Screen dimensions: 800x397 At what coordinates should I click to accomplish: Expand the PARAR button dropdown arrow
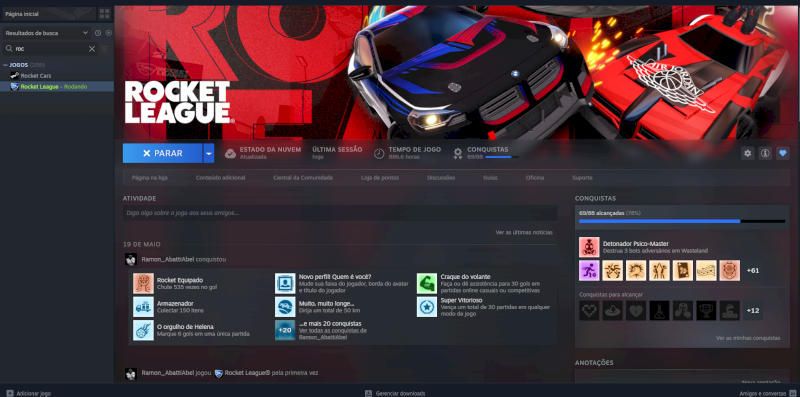209,153
